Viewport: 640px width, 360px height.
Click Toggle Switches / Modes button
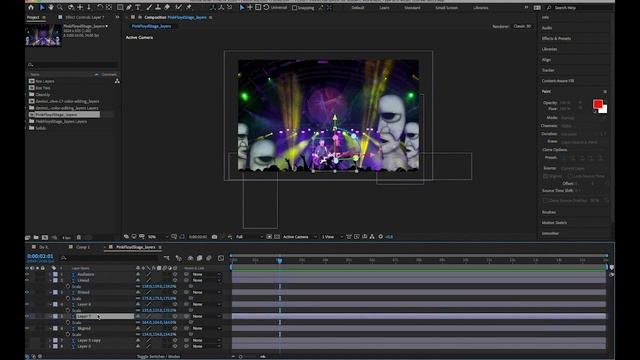click(x=158, y=356)
